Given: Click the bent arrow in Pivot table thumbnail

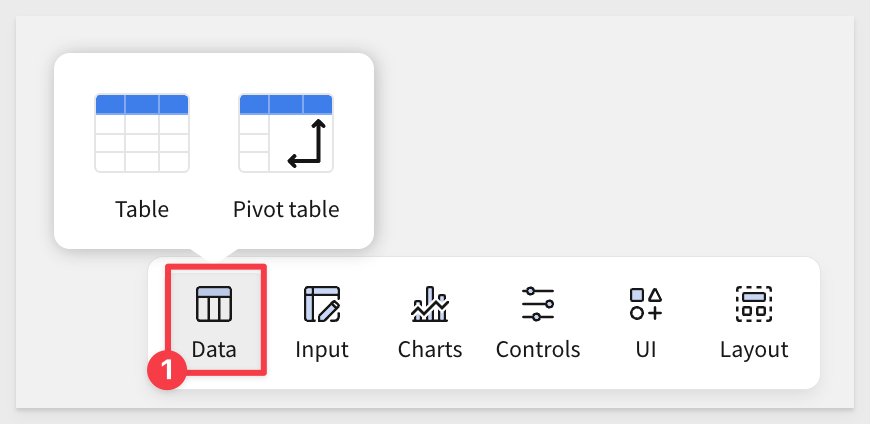Looking at the screenshot, I should [x=307, y=143].
